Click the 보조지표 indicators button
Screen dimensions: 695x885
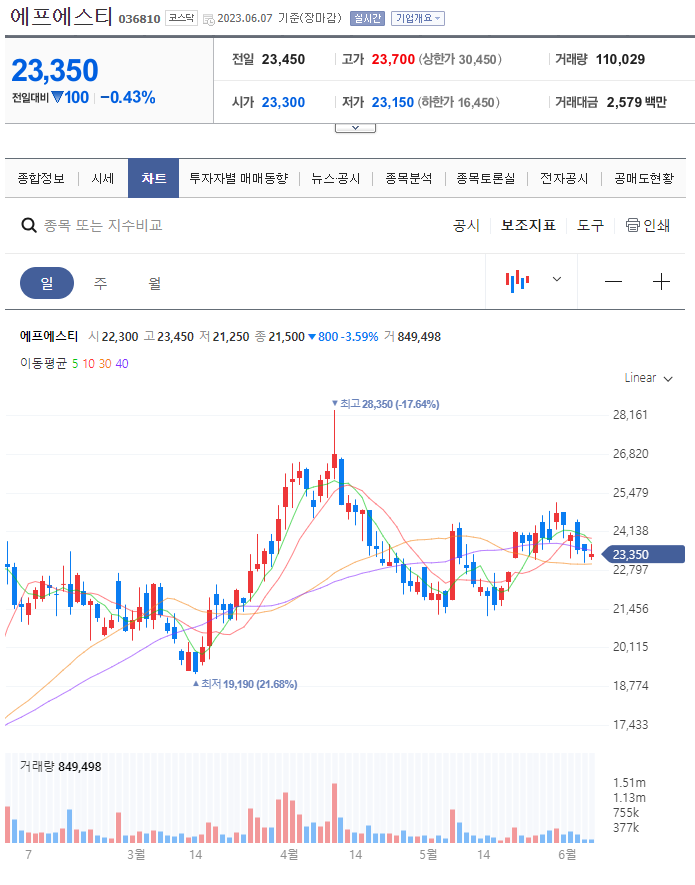click(528, 226)
